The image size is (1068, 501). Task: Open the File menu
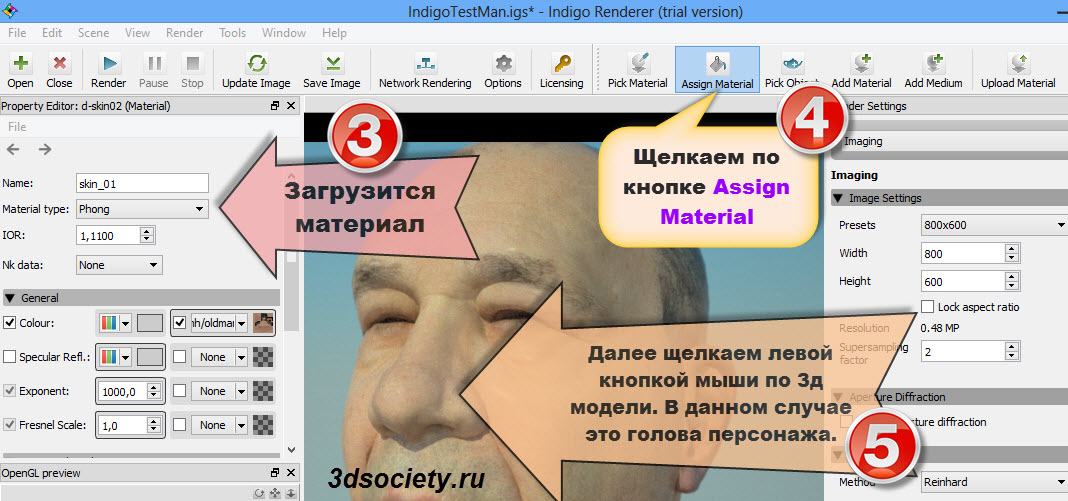pyautogui.click(x=17, y=33)
